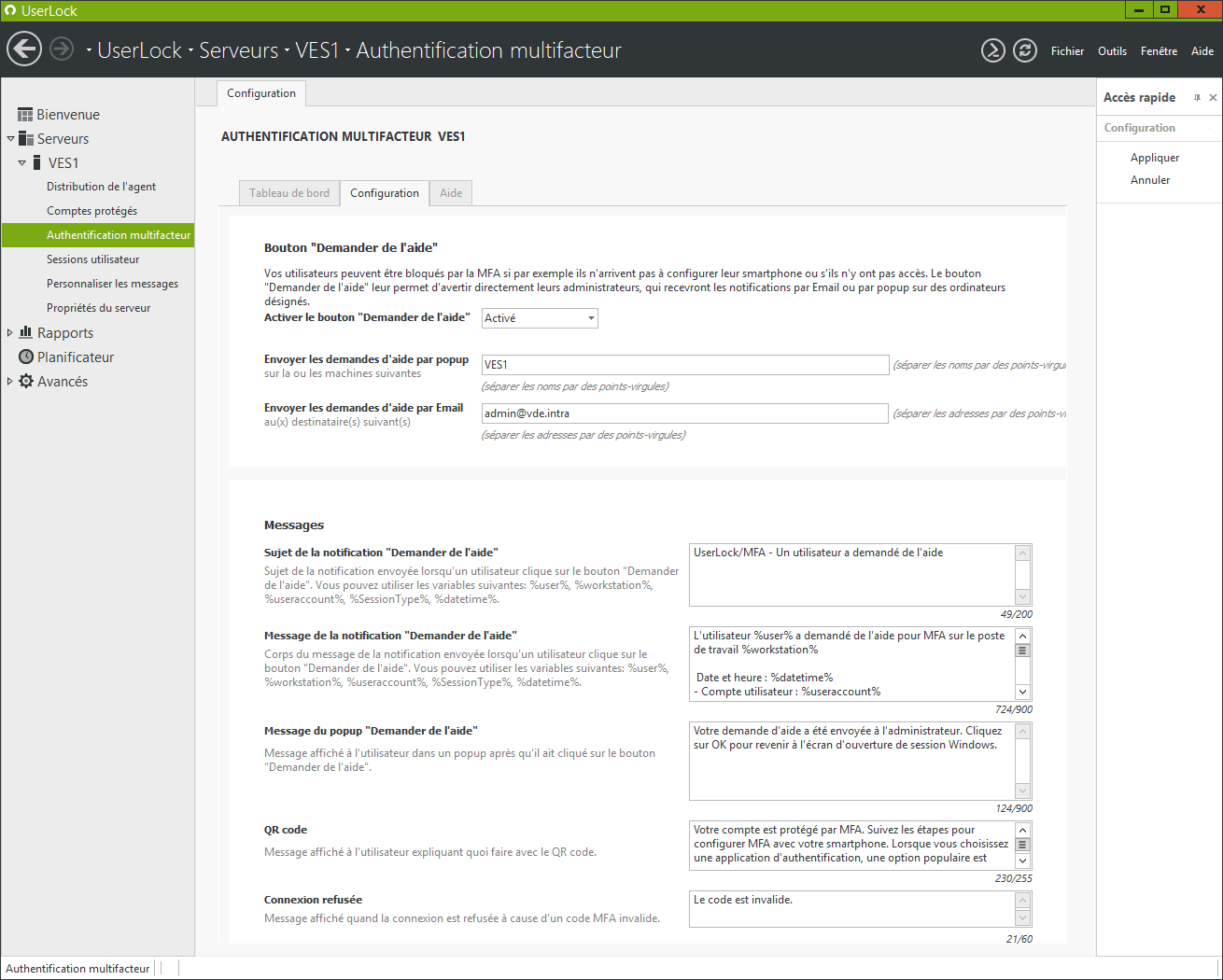The width and height of the screenshot is (1223, 980).
Task: Click the Bienvenue tree icon
Action: click(25, 115)
